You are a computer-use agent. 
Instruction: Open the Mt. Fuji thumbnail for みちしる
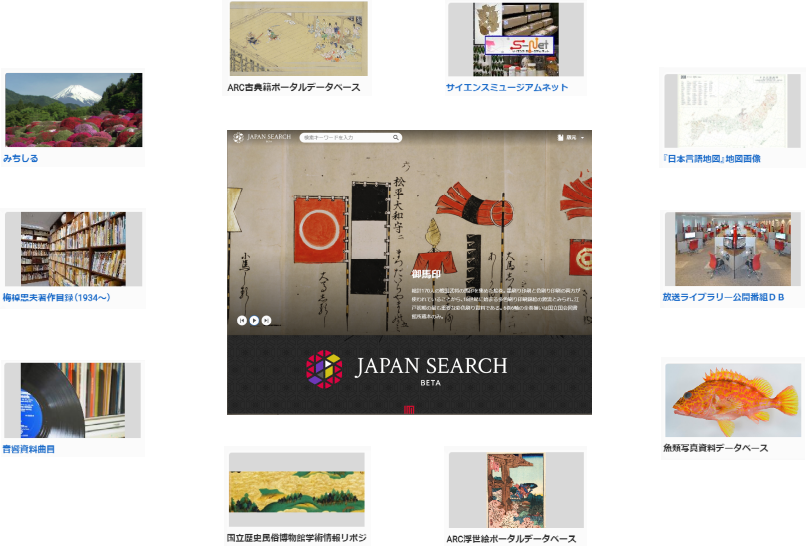coord(74,110)
